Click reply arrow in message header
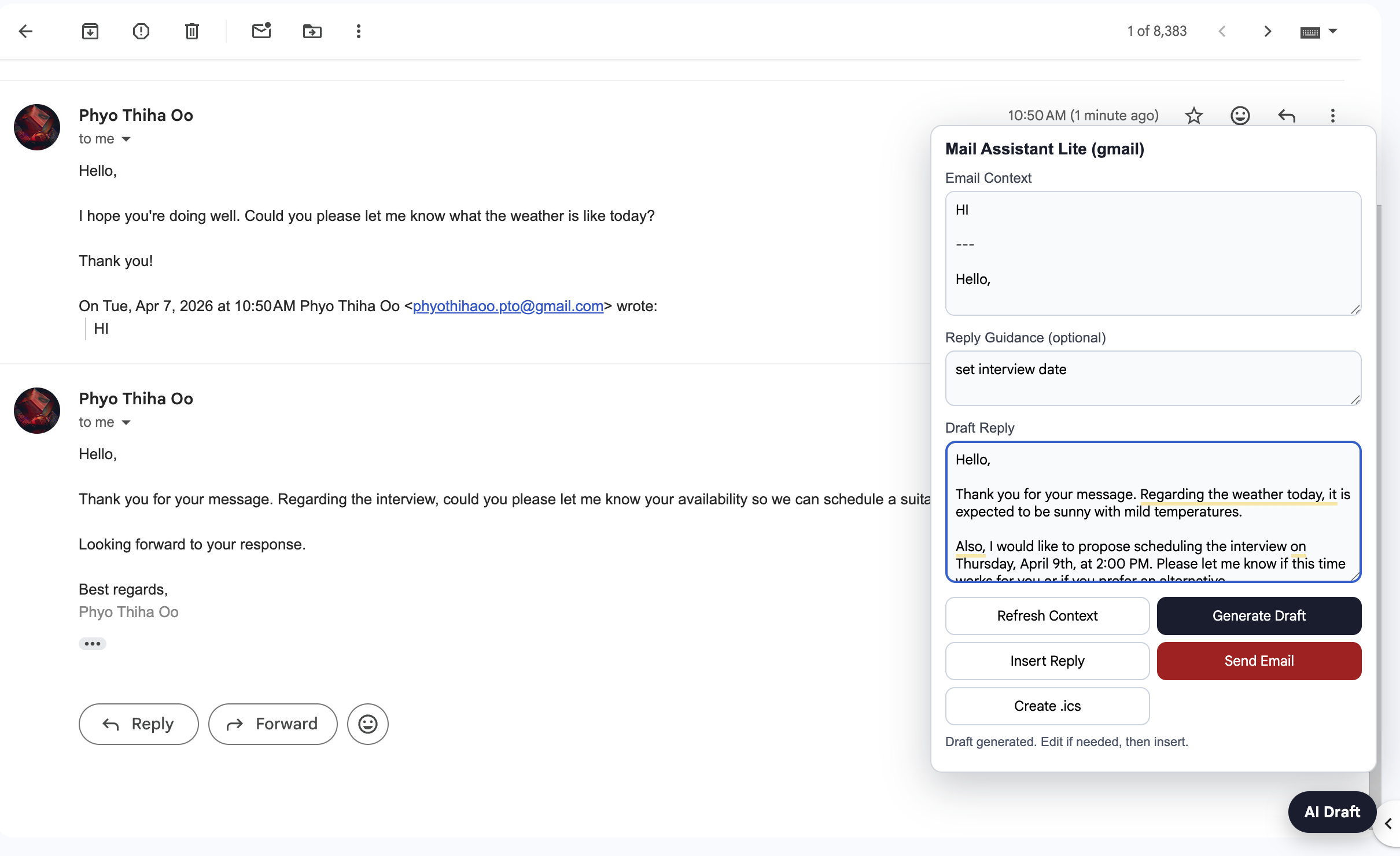 tap(1287, 116)
